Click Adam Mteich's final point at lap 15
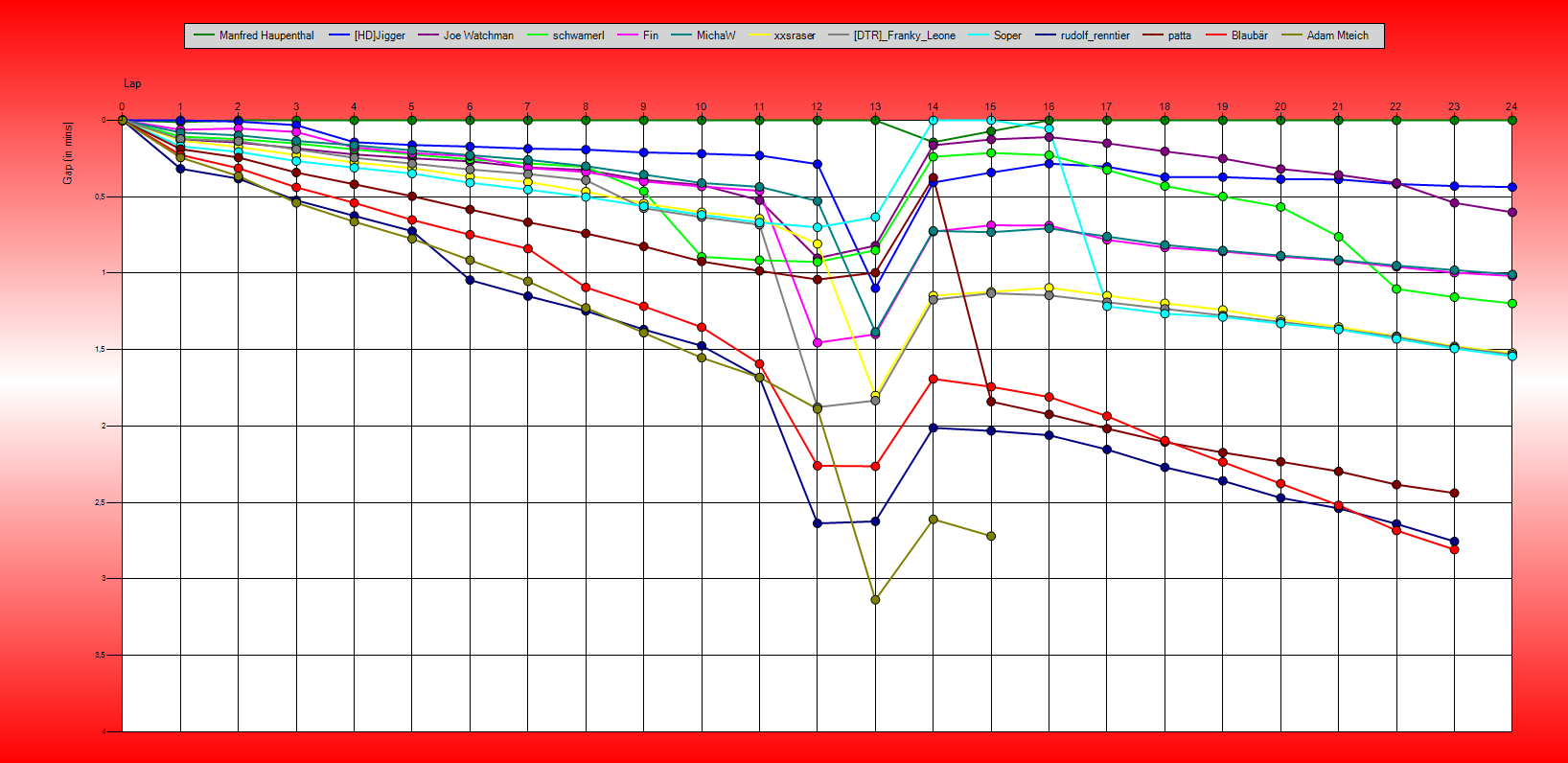This screenshot has width=1568, height=763. coord(991,536)
